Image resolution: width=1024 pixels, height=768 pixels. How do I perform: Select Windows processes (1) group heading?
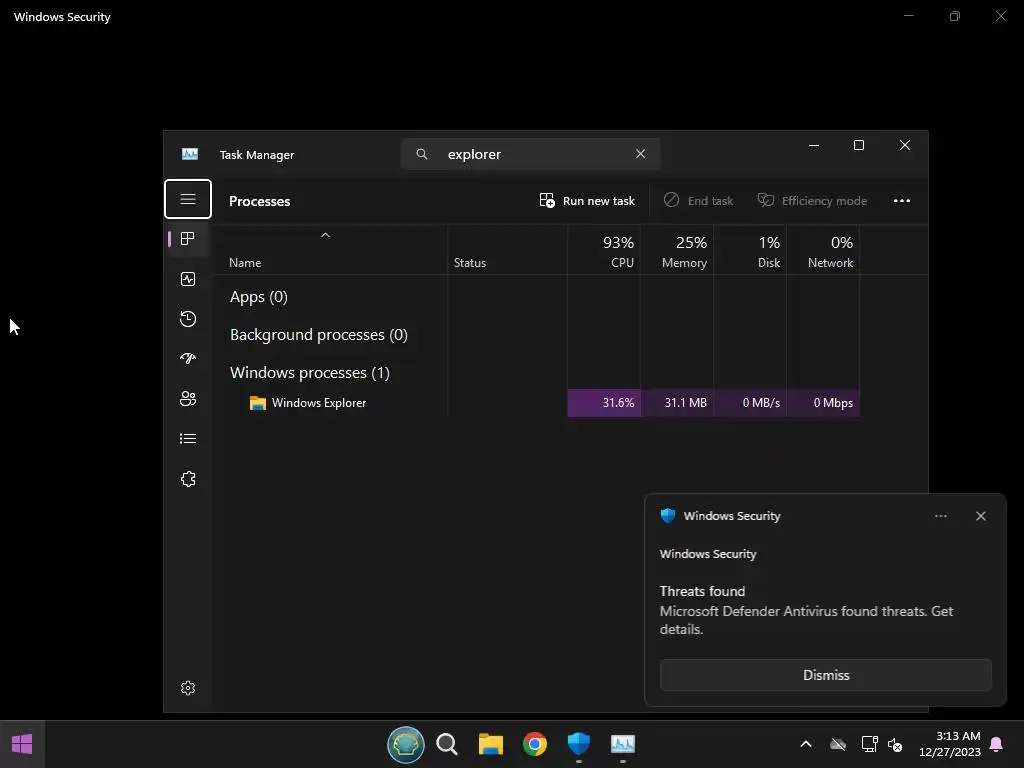(310, 373)
